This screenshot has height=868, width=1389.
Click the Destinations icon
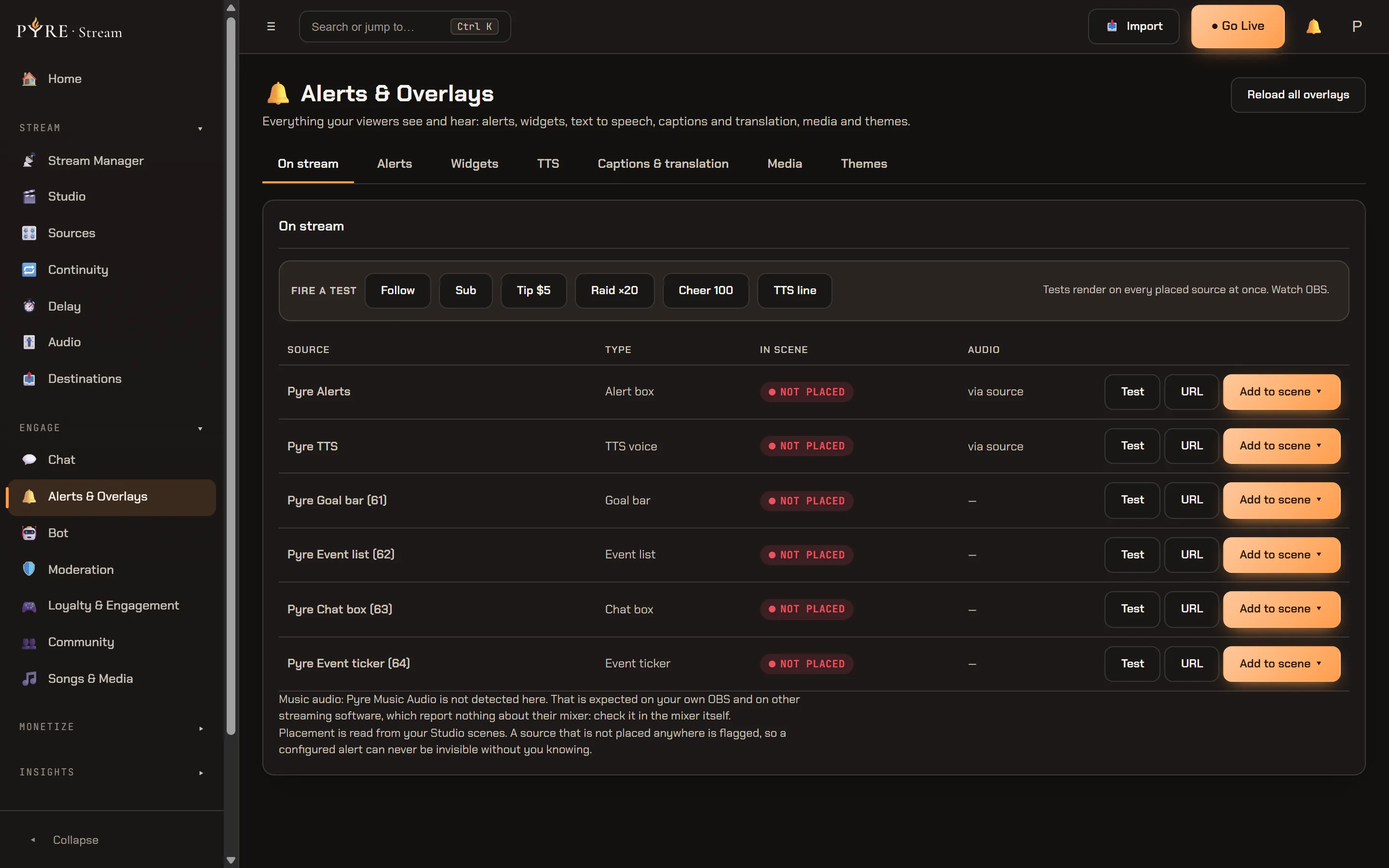(29, 379)
